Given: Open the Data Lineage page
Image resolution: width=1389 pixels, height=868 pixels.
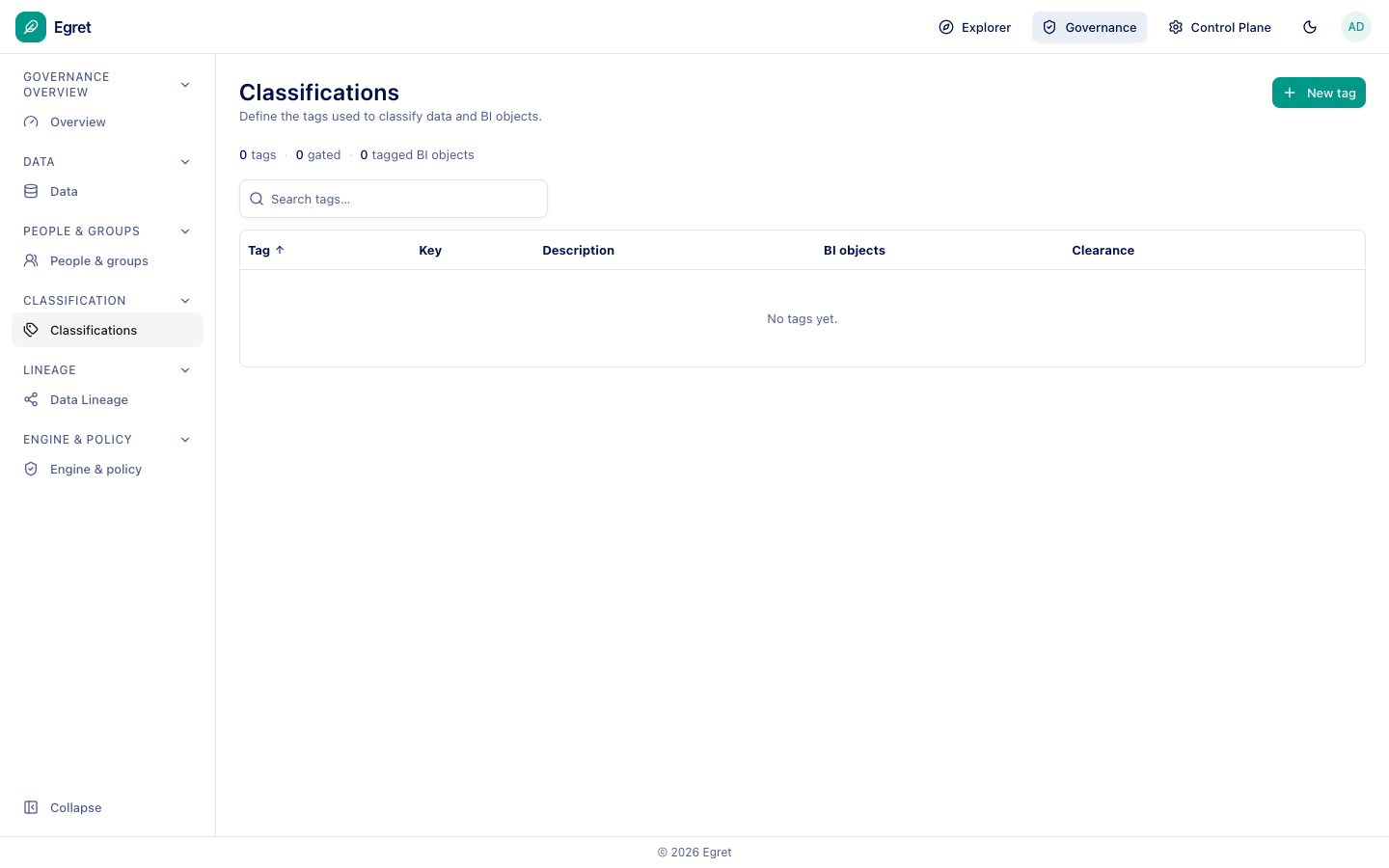Looking at the screenshot, I should pos(107,400).
